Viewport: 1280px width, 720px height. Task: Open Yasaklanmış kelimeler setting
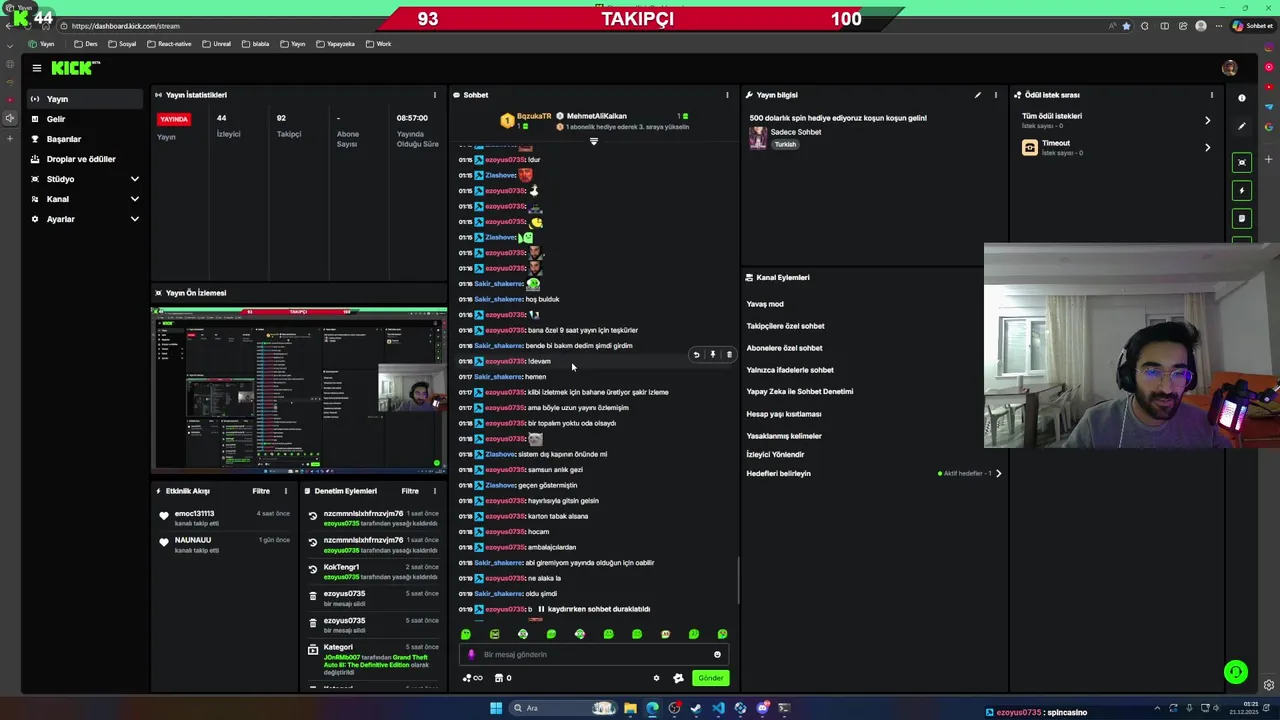pos(784,436)
